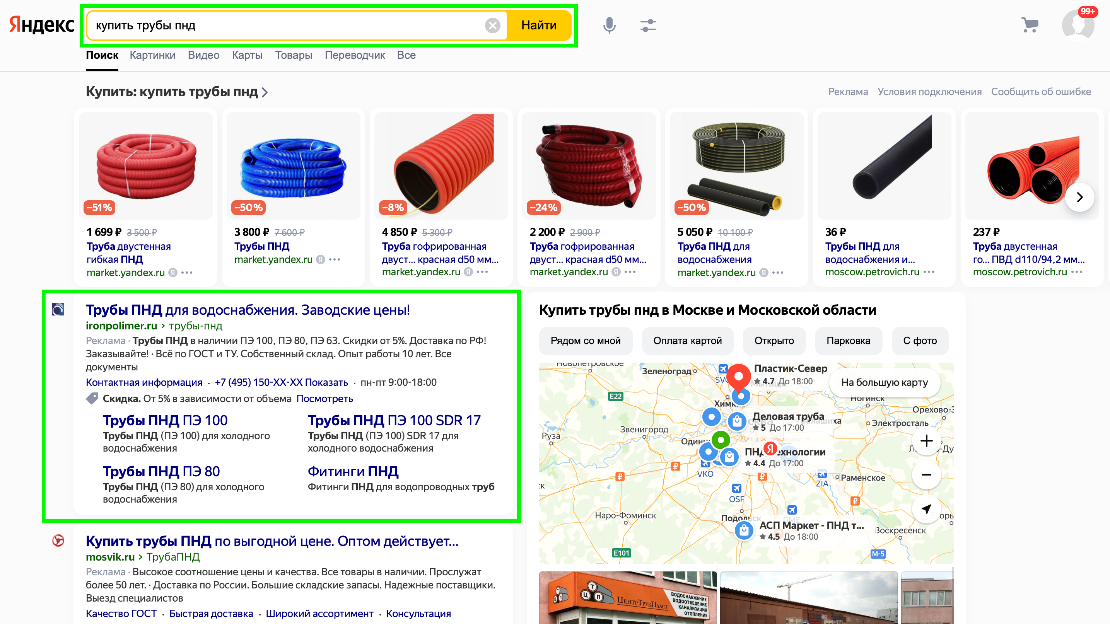Open the red coiled pipe thumbnail with -51% badge
The image size is (1110, 624).
pos(146,165)
